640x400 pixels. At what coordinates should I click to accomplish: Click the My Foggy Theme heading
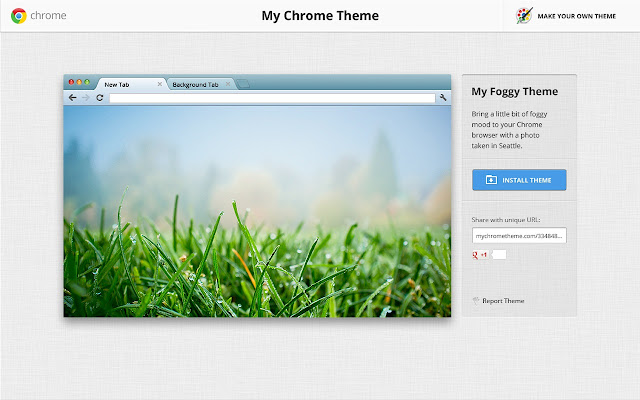click(x=514, y=91)
